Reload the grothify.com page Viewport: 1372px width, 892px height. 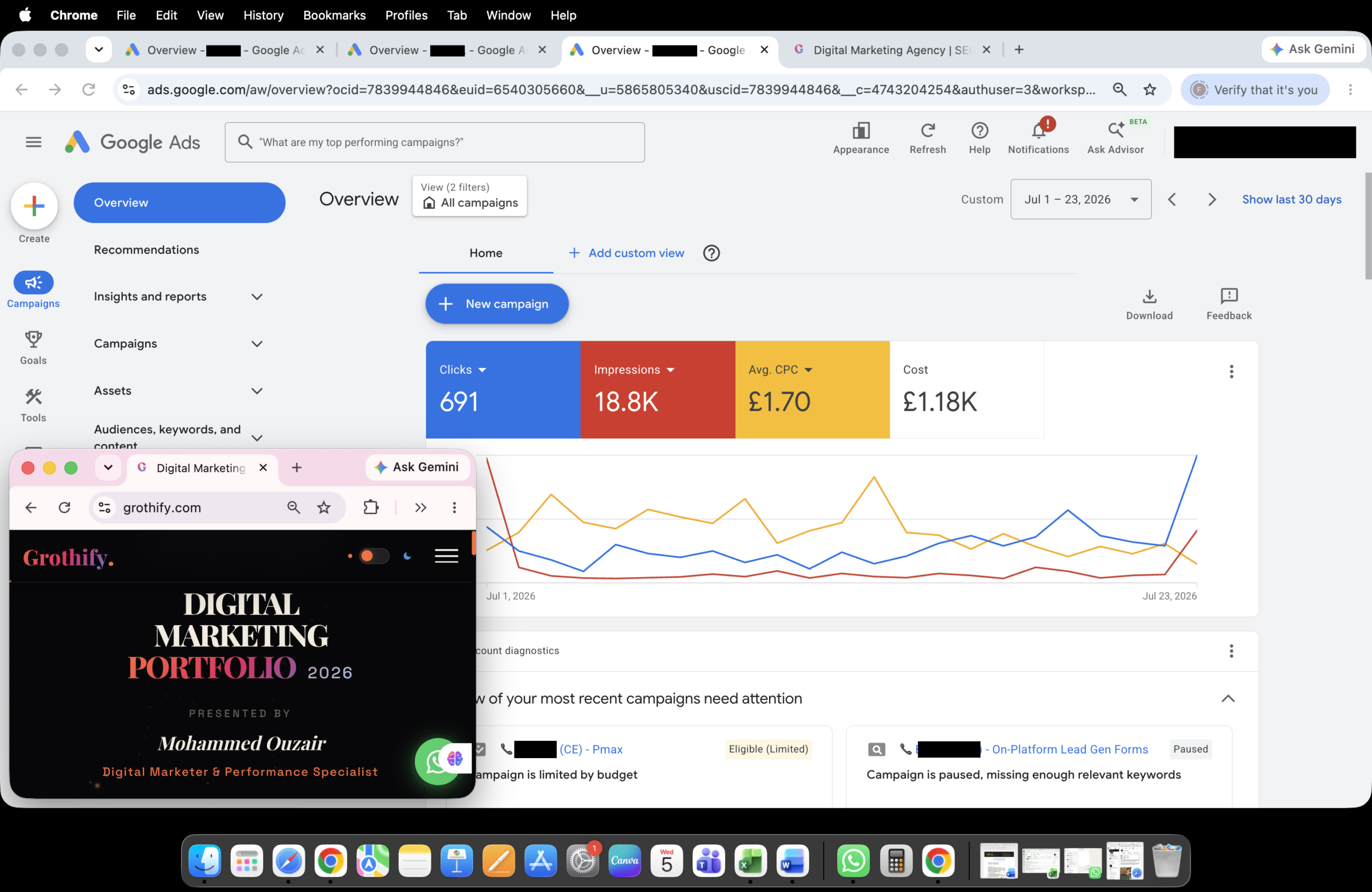[64, 507]
